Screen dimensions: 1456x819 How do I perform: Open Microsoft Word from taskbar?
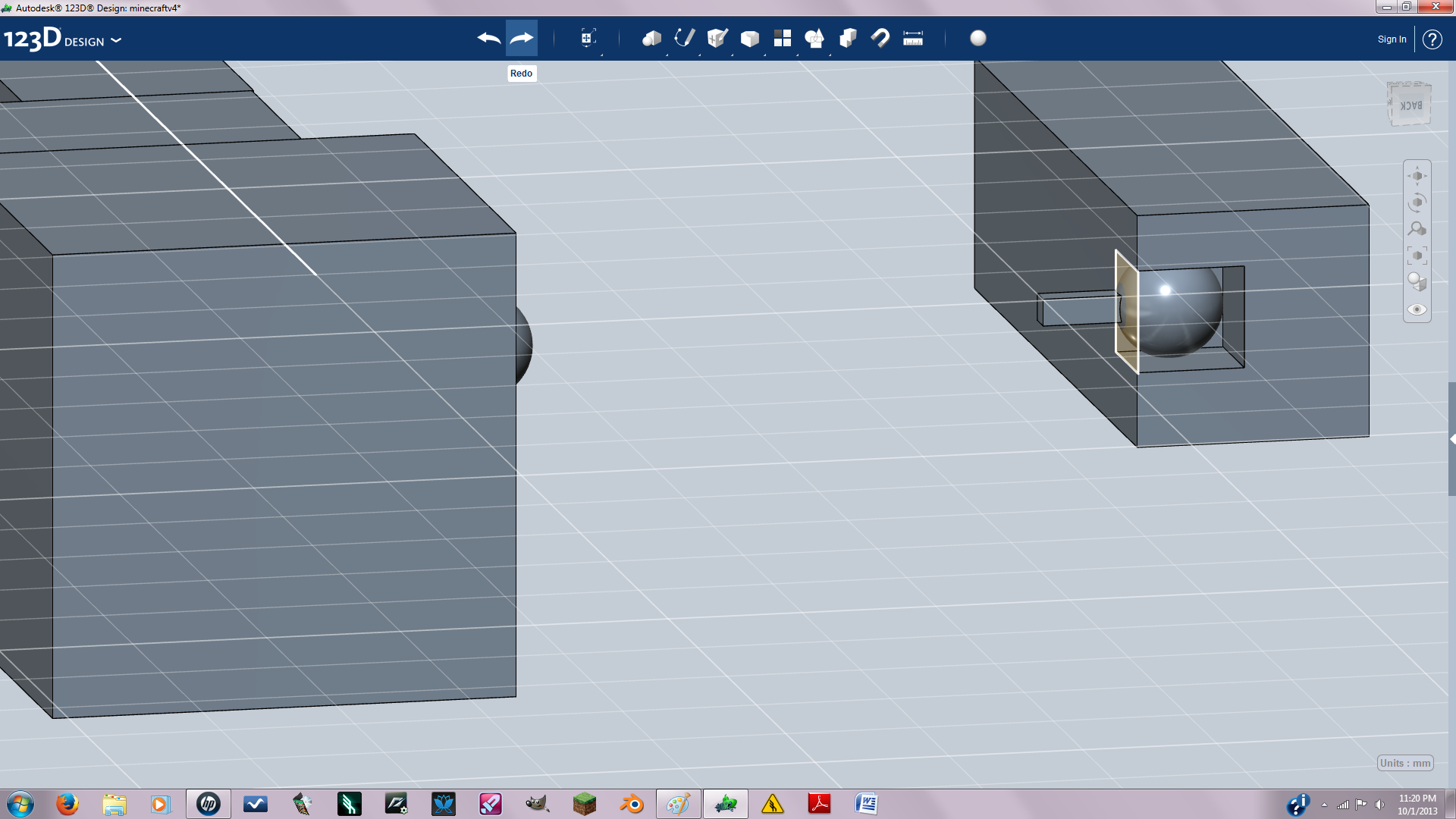(866, 804)
